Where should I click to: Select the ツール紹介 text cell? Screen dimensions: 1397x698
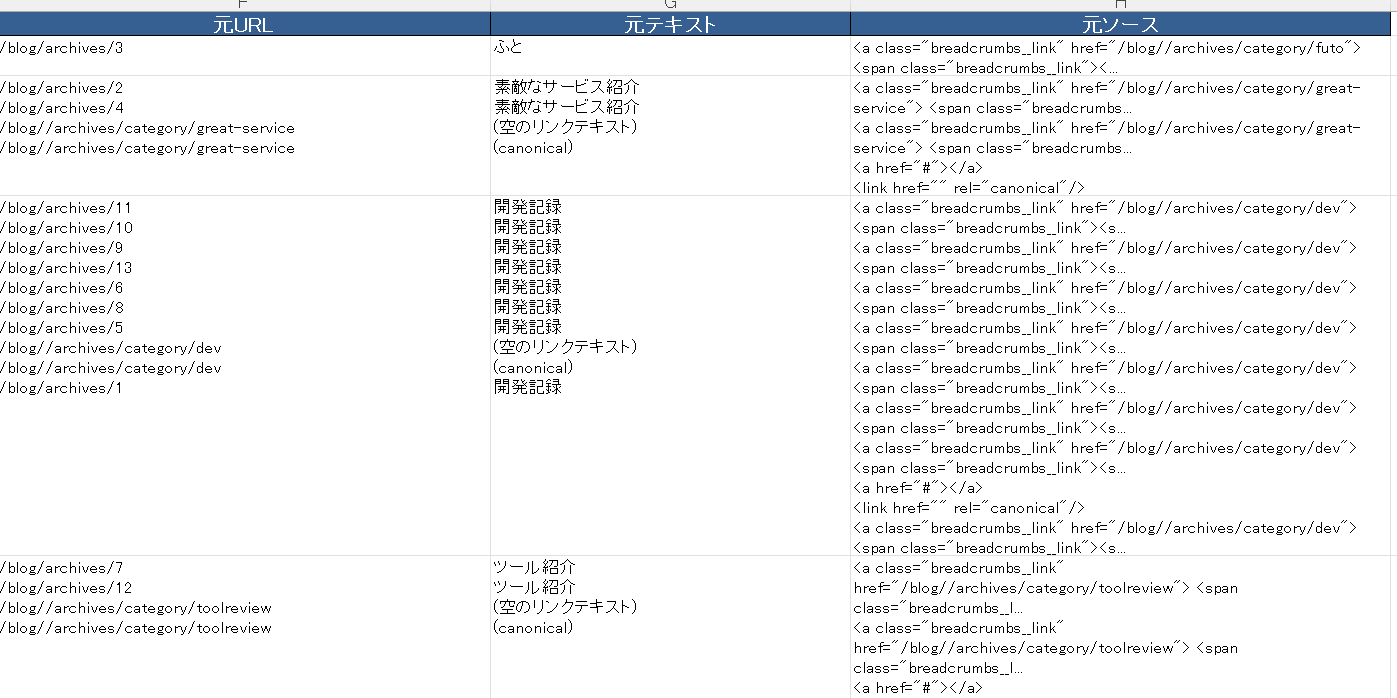(x=670, y=626)
